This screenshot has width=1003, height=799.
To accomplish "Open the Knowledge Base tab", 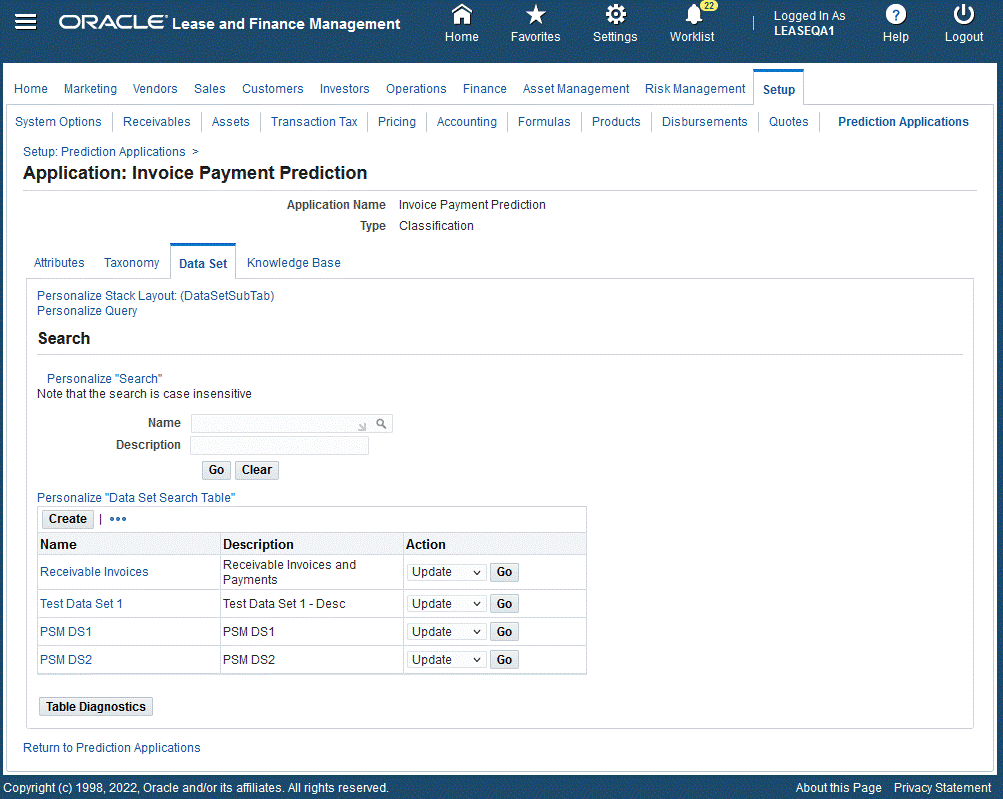I will pos(294,263).
